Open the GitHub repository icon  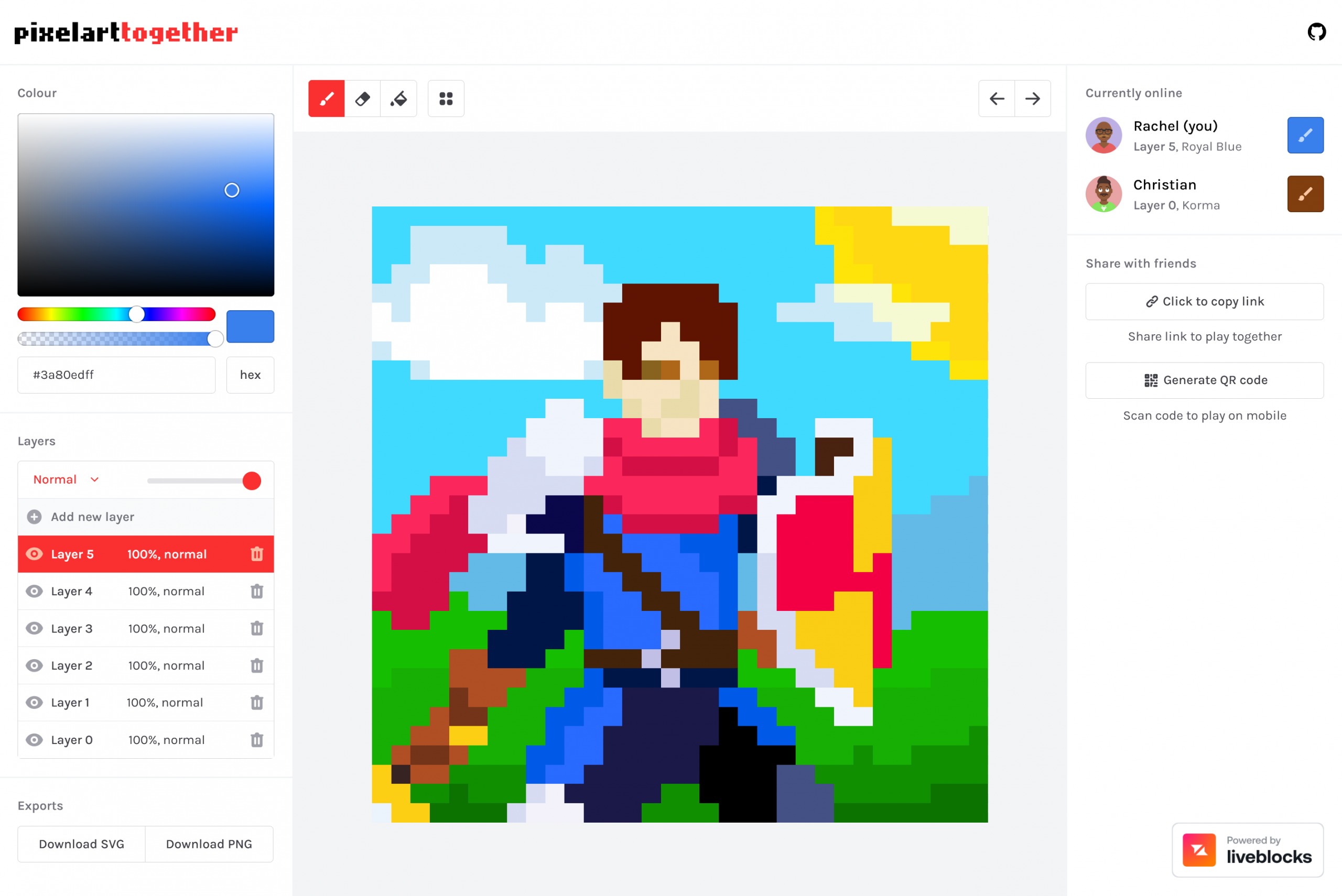pyautogui.click(x=1317, y=32)
